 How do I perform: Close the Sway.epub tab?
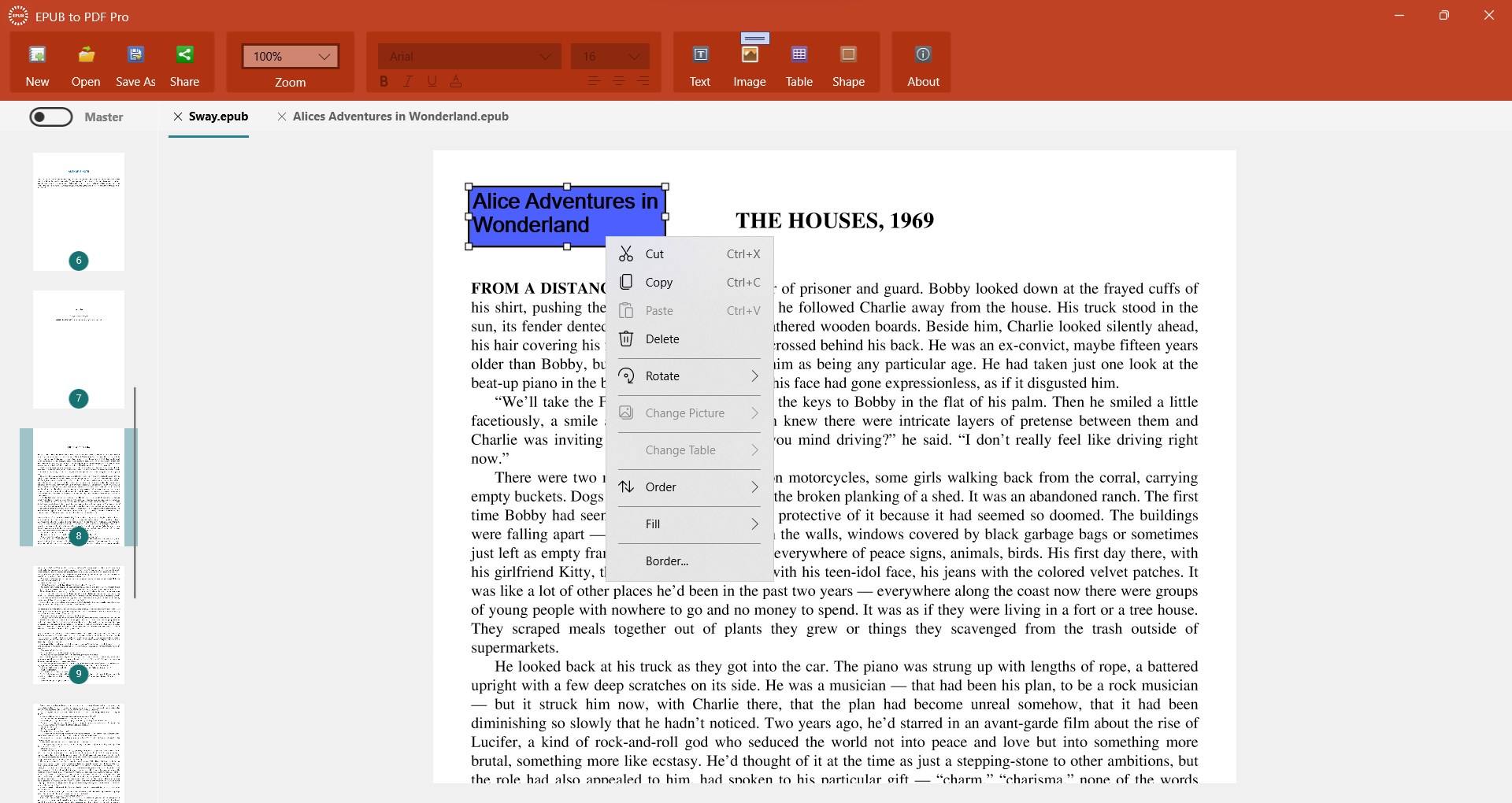click(178, 117)
